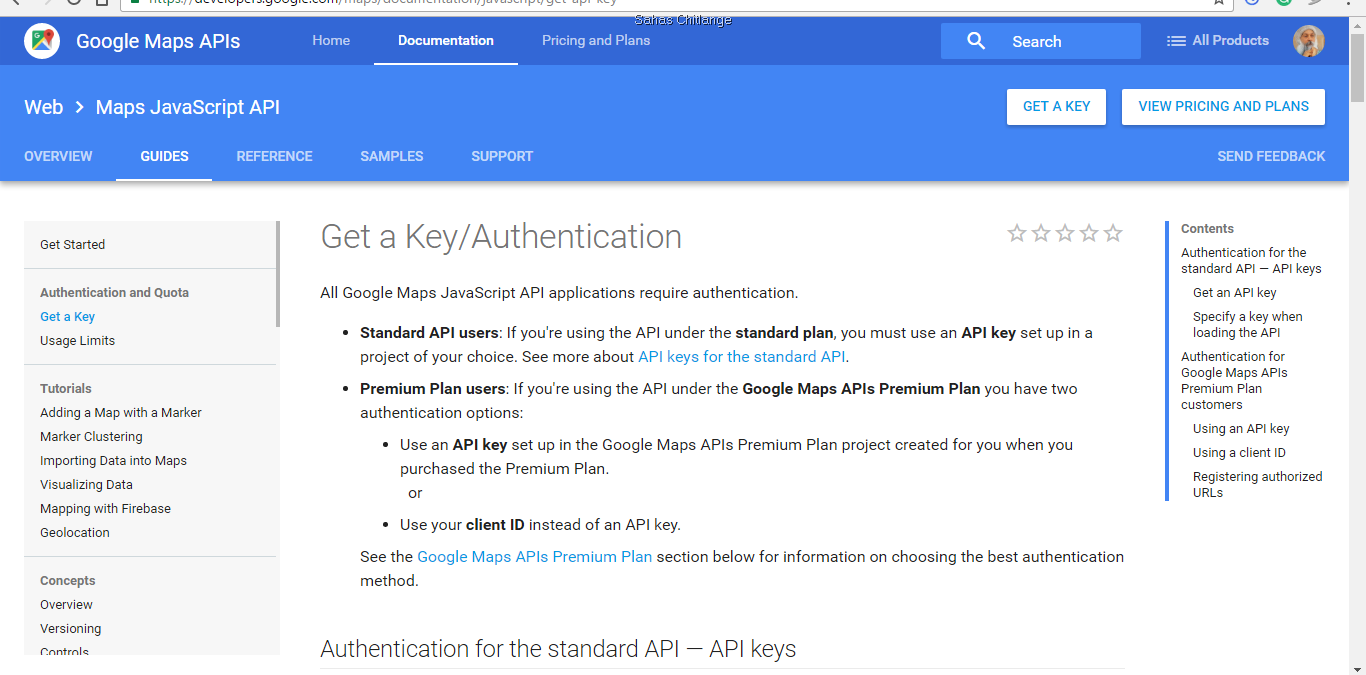This screenshot has height=675, width=1366.
Task: Jump to Using a client ID section
Action: pyautogui.click(x=1239, y=453)
